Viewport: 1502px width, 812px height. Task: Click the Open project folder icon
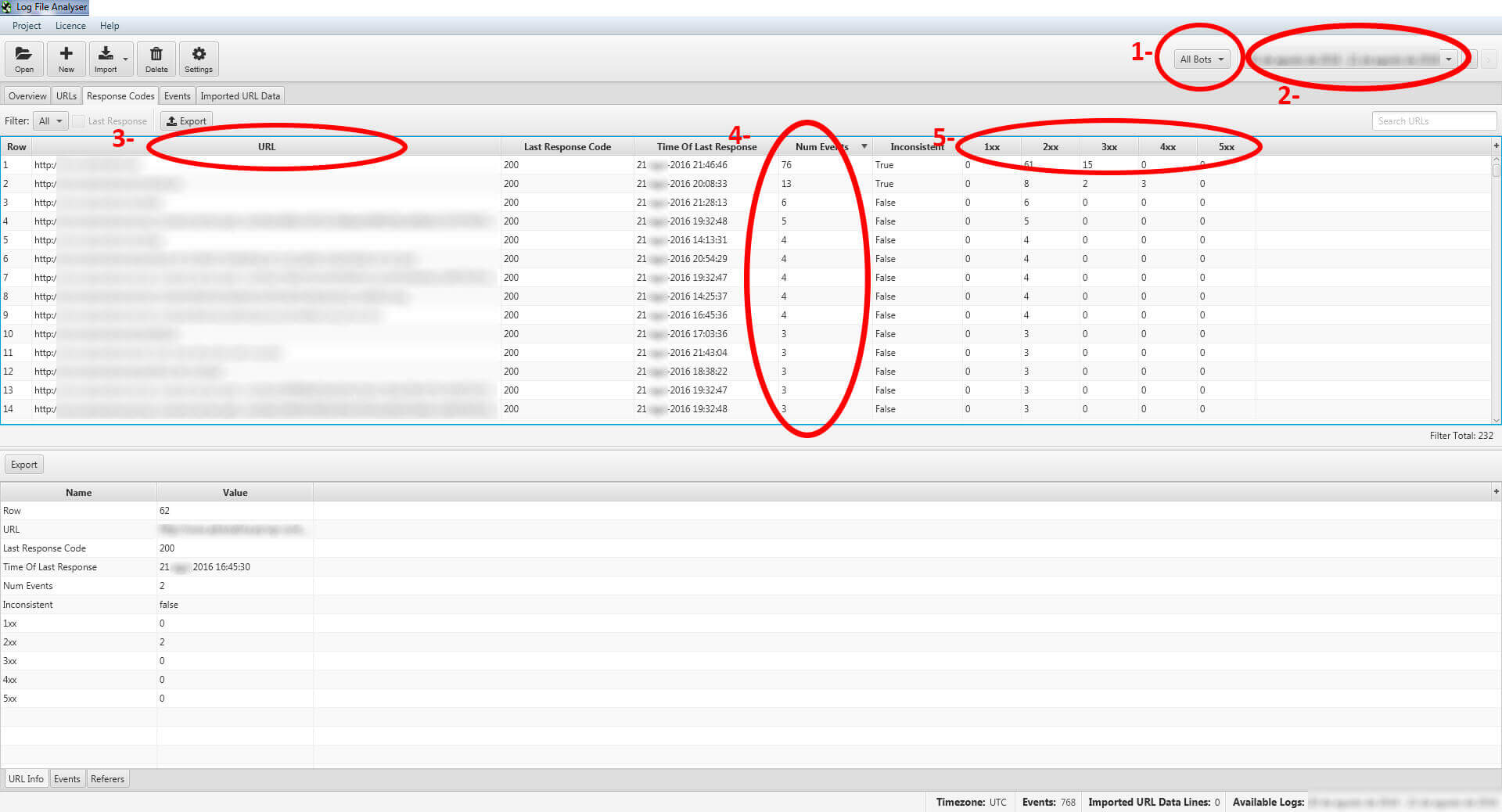click(24, 59)
